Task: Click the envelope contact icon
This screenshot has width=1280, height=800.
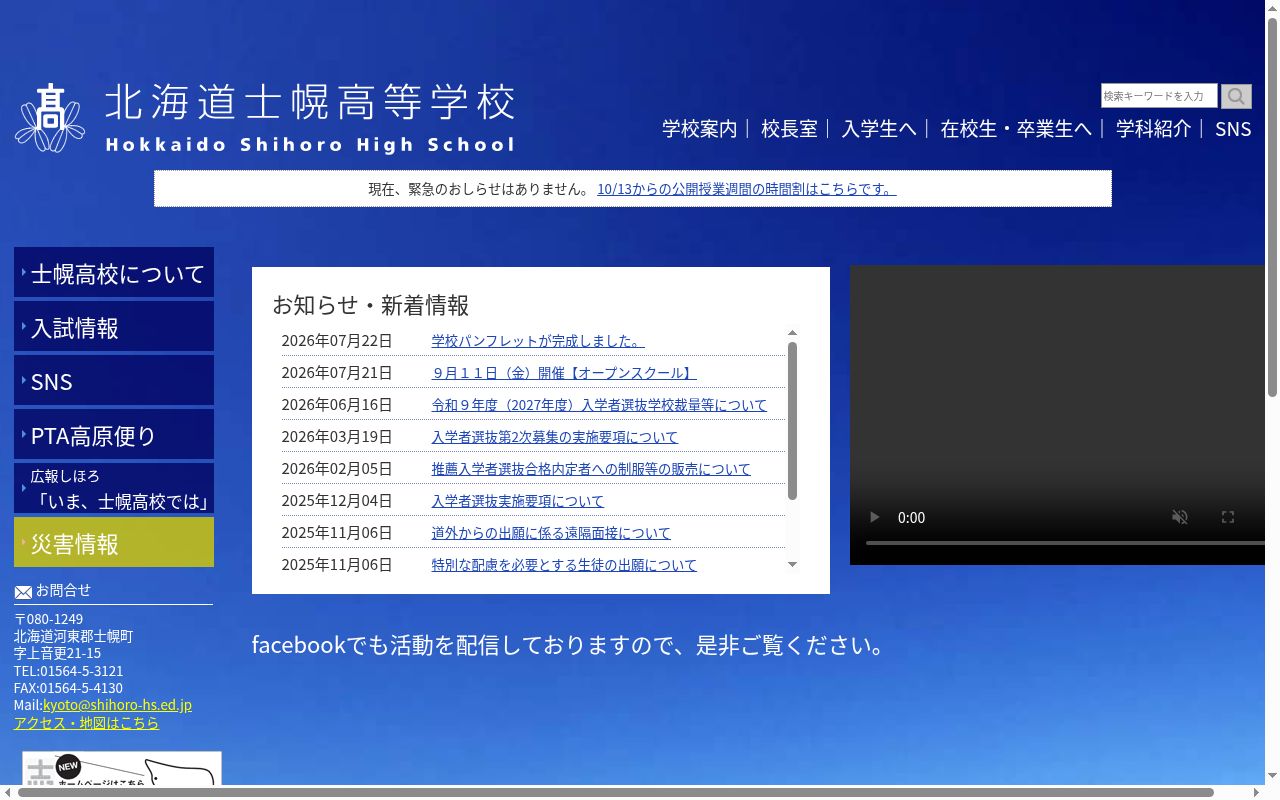Action: point(23,592)
